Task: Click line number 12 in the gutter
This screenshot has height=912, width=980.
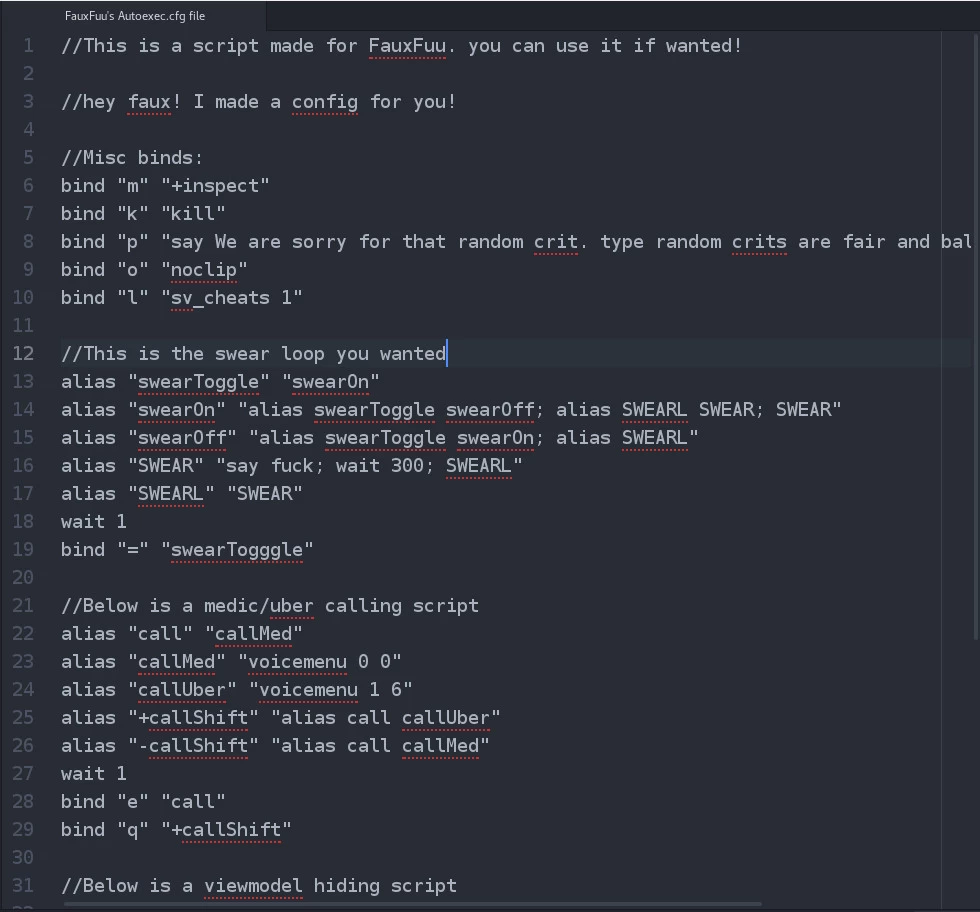Action: [x=23, y=353]
